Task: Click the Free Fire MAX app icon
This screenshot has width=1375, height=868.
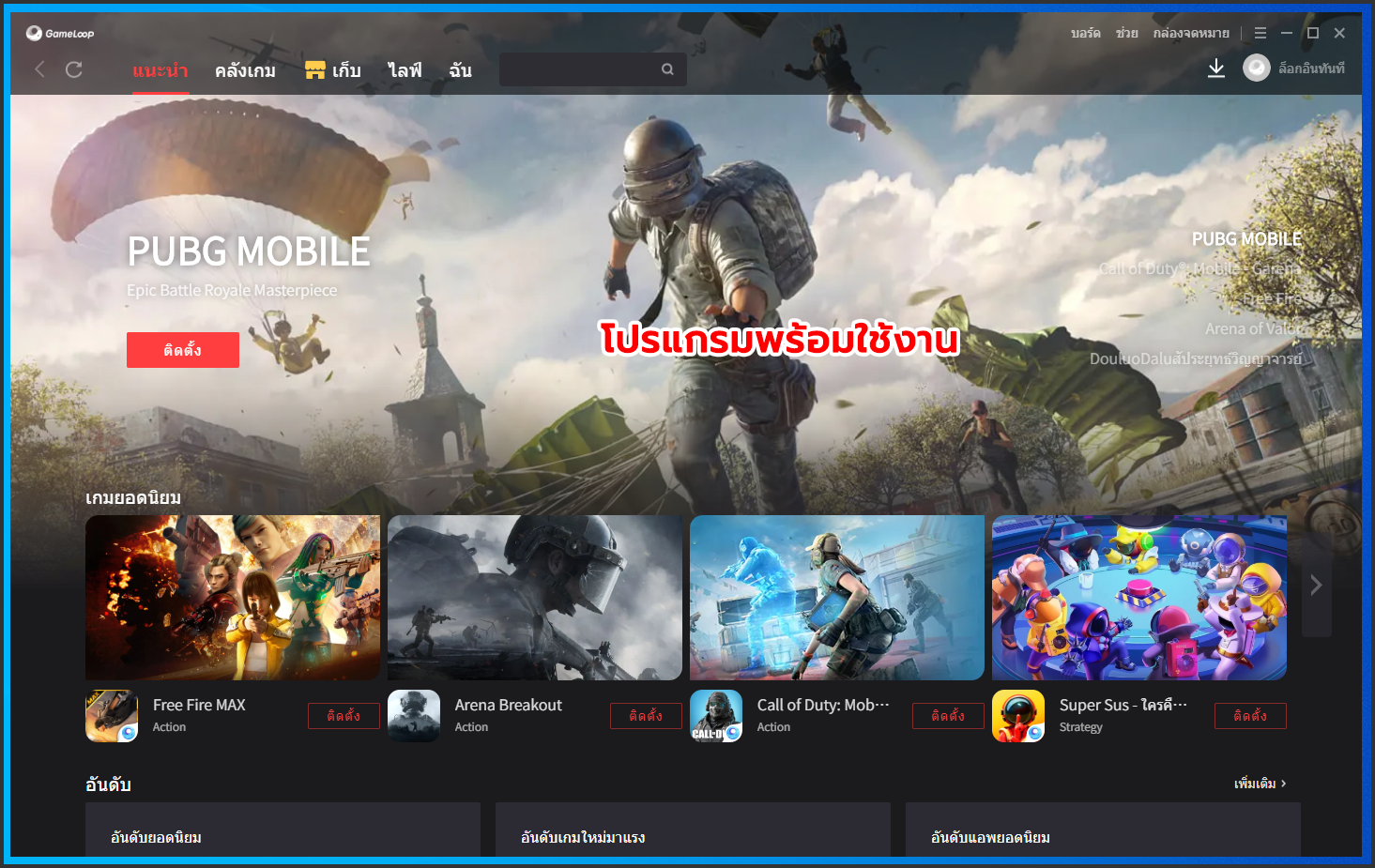Action: (111, 716)
